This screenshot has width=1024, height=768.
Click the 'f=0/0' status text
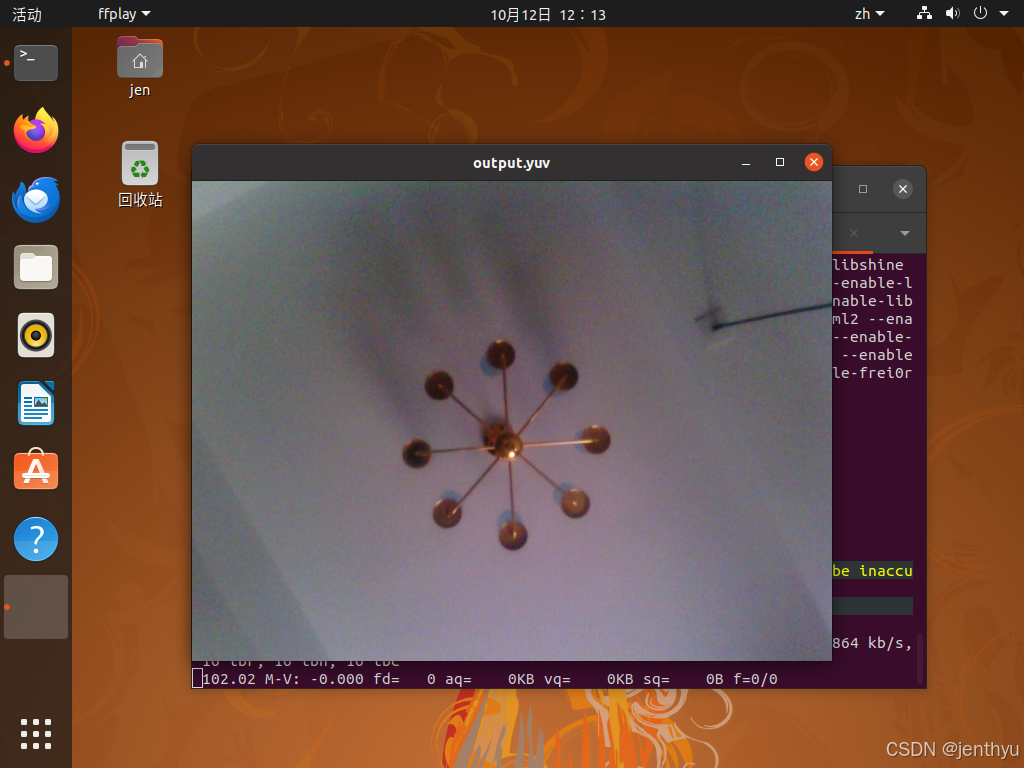755,679
